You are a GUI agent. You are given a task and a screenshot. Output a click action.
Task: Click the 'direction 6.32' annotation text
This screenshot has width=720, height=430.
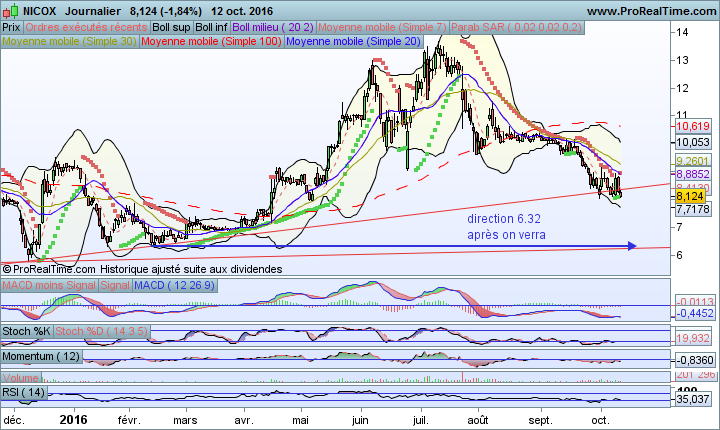coord(504,219)
